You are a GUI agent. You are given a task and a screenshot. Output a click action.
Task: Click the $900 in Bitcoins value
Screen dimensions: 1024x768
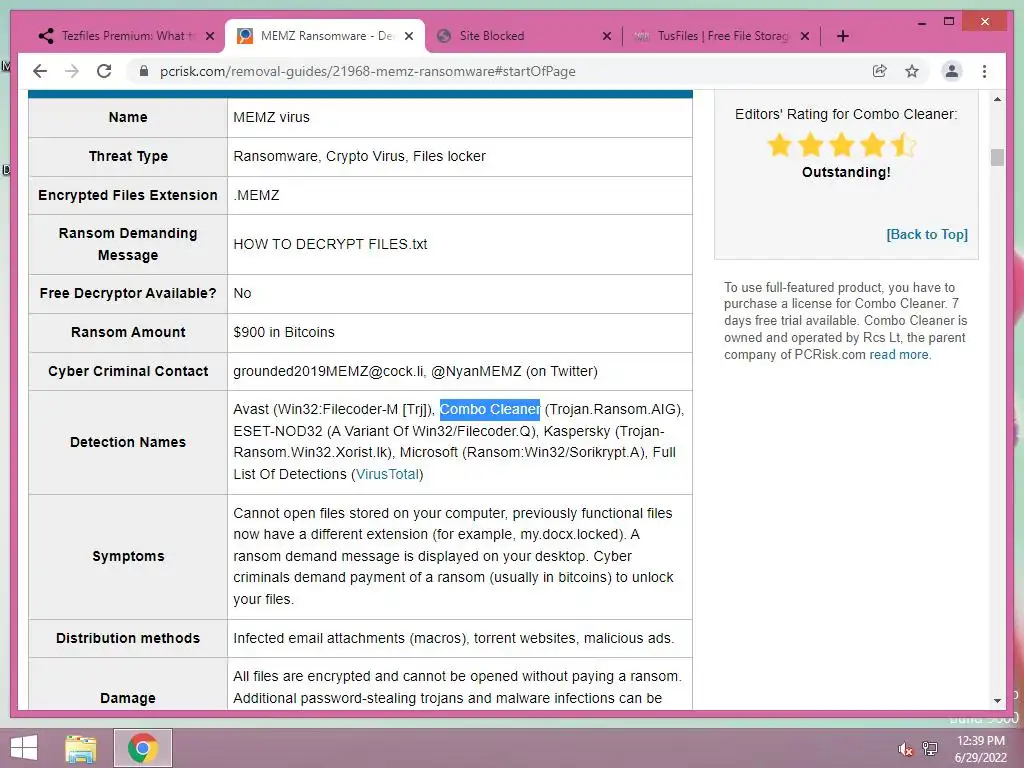(x=284, y=332)
